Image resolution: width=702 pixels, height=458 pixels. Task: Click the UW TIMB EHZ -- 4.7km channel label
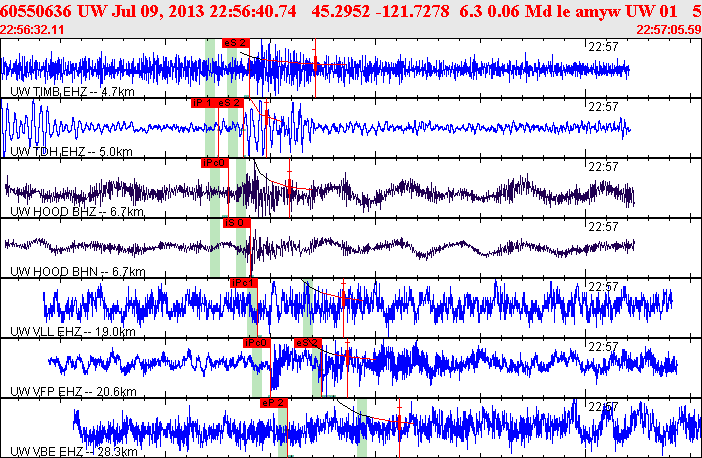[72, 92]
